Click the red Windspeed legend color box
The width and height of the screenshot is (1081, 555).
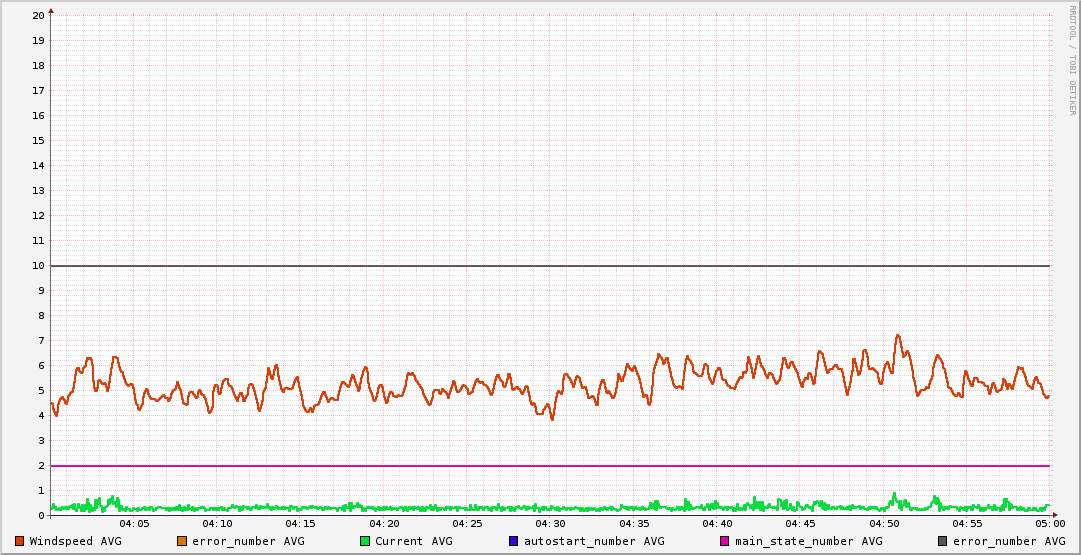tap(19, 541)
